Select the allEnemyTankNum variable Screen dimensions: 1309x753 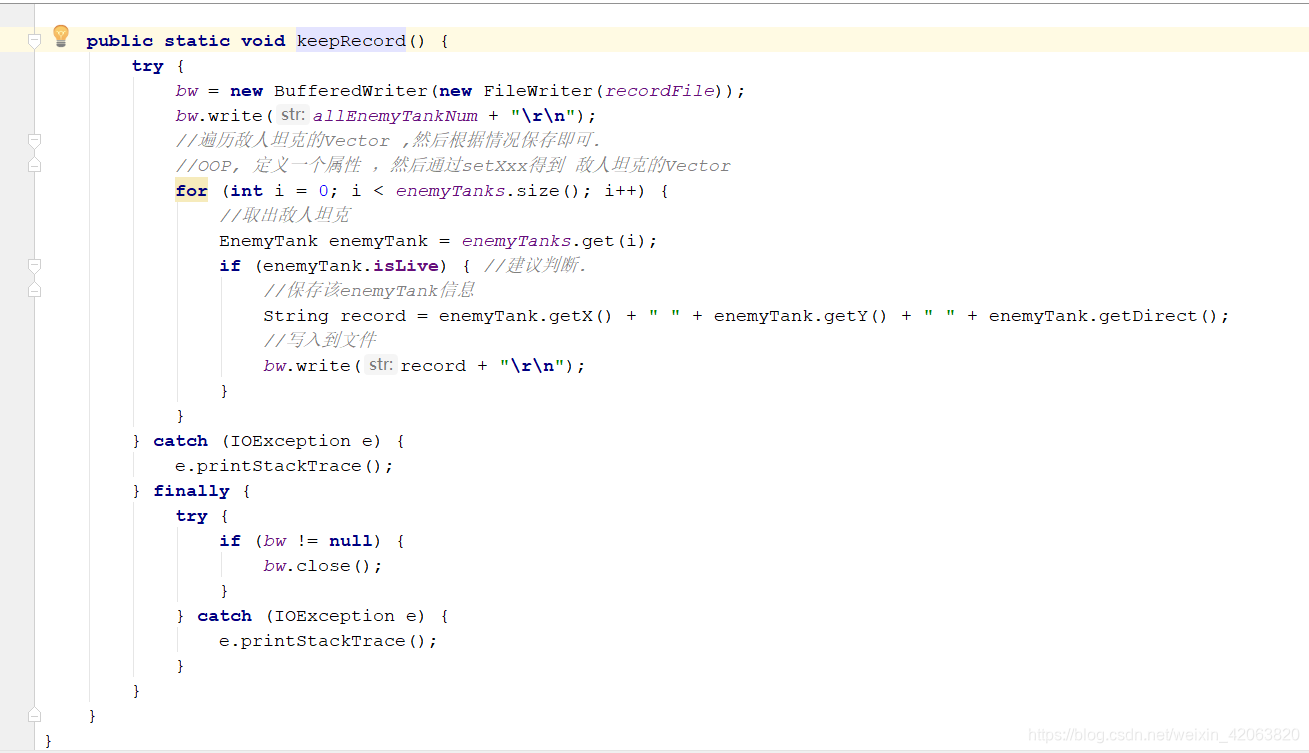click(x=396, y=116)
